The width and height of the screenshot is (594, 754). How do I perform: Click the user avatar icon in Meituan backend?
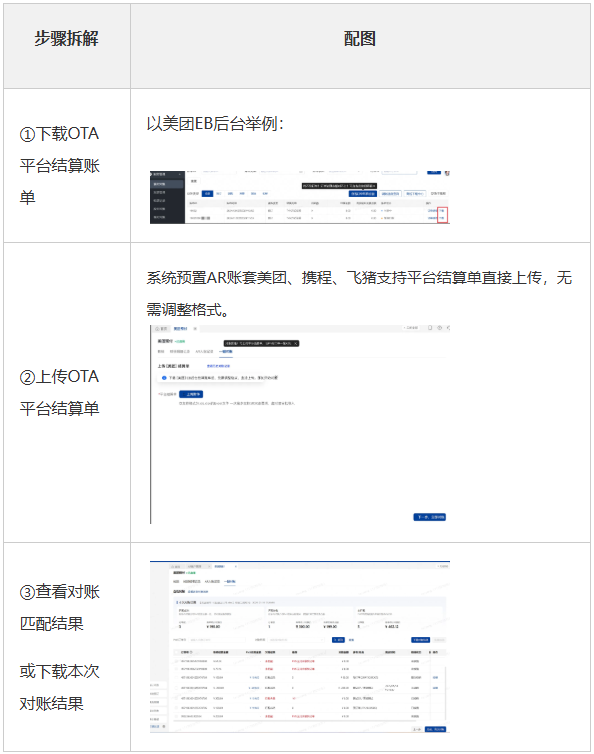pyautogui.click(x=447, y=173)
